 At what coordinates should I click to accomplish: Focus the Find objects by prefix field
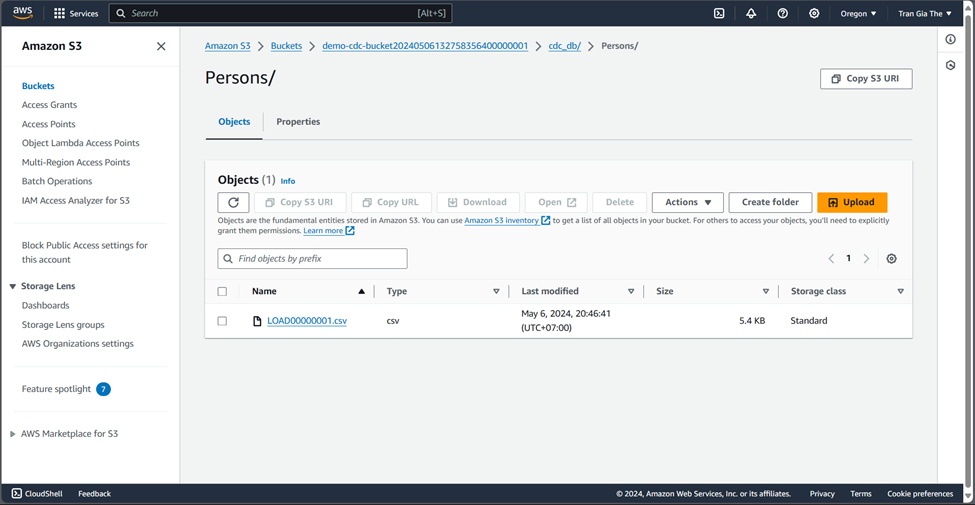point(312,259)
